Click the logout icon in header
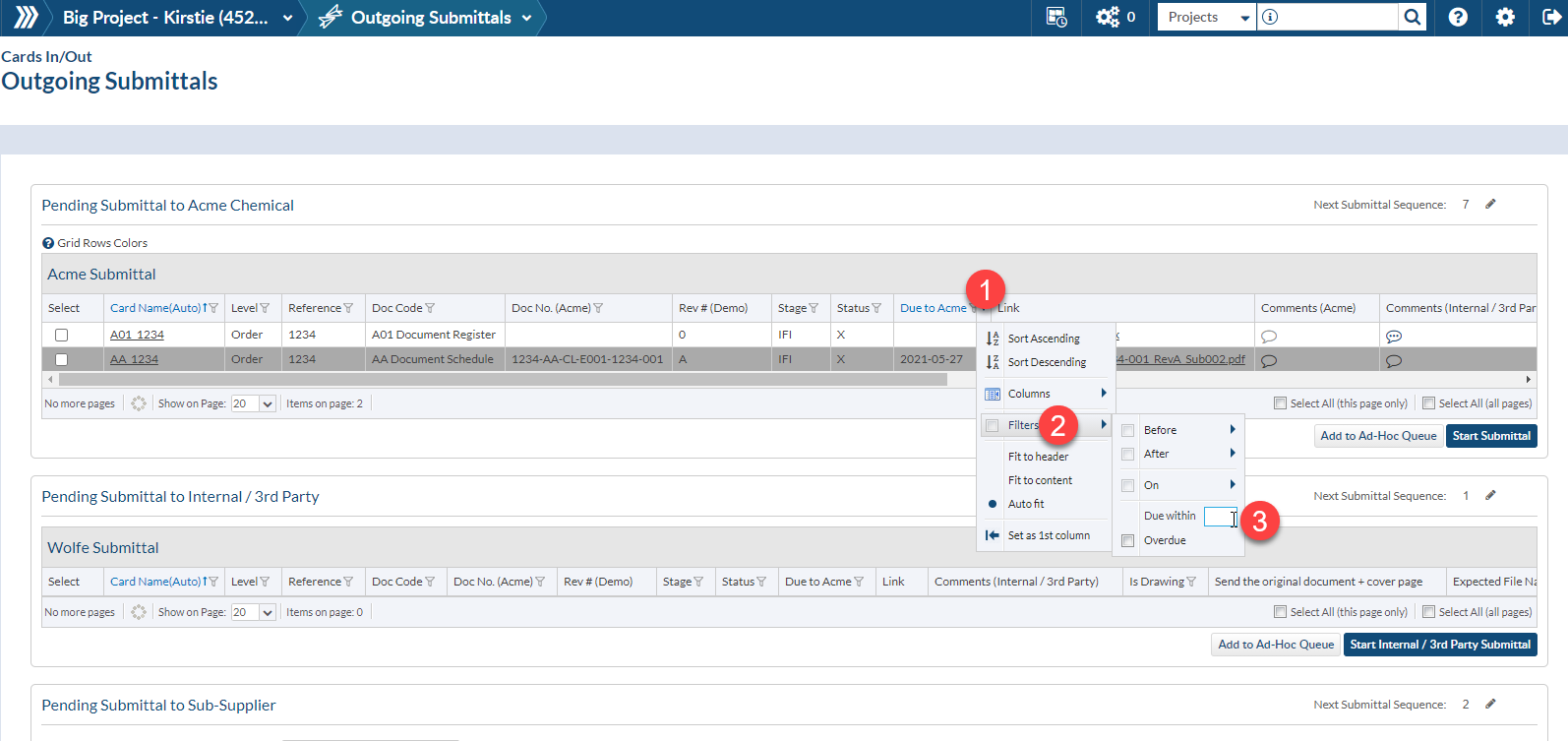1568x741 pixels. click(x=1551, y=17)
